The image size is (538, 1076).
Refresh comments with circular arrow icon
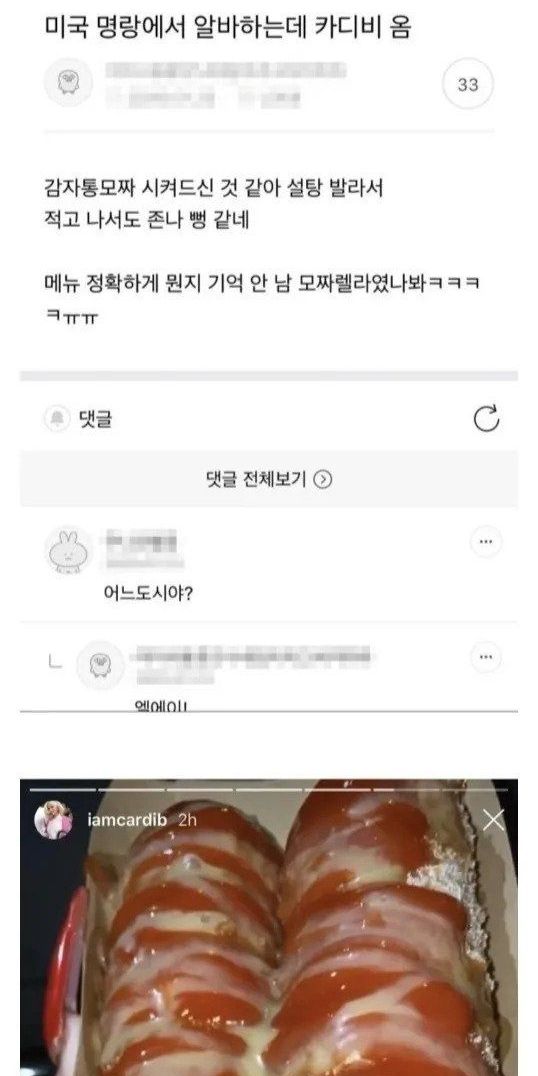pos(487,419)
